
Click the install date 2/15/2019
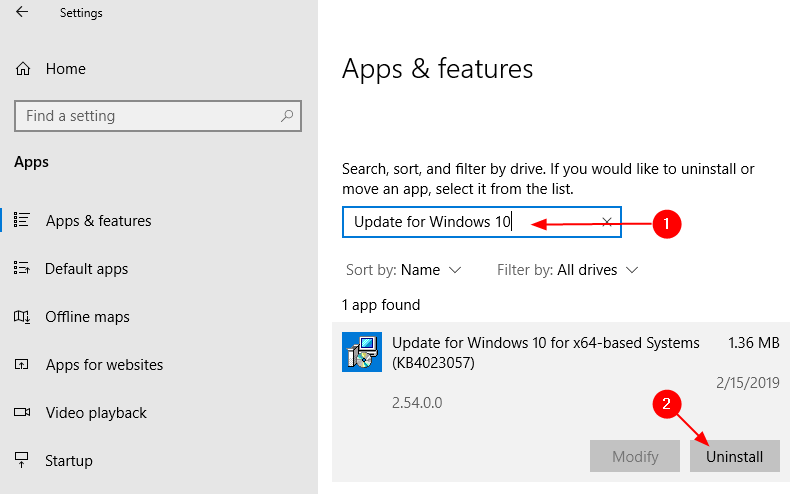pyautogui.click(x=748, y=382)
